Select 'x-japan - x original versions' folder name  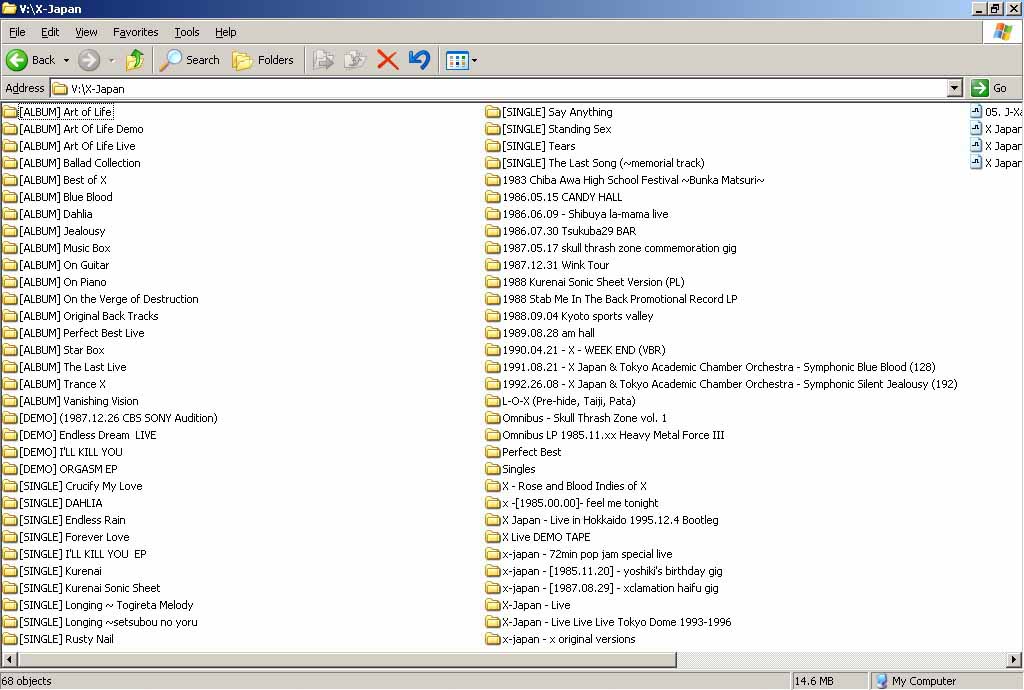click(x=569, y=639)
